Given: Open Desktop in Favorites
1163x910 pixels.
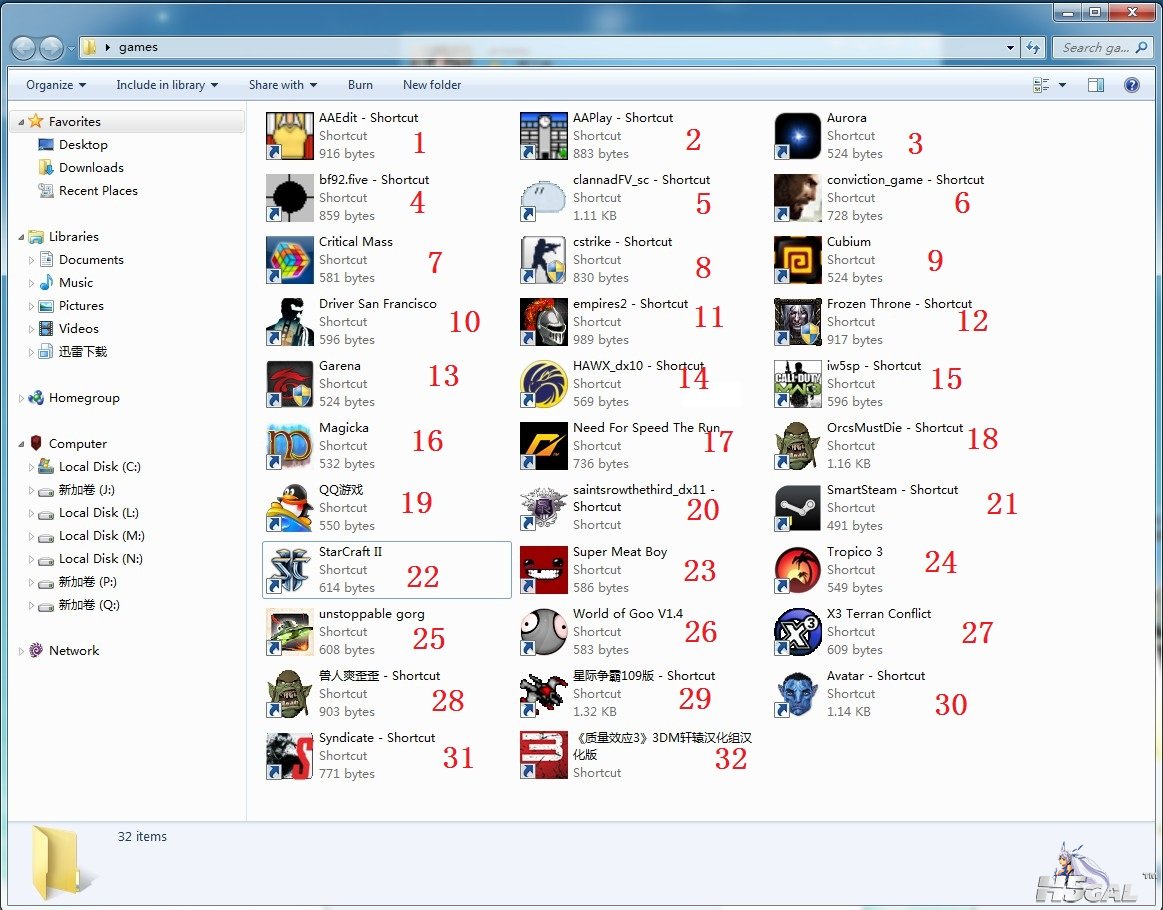Looking at the screenshot, I should 83,145.
